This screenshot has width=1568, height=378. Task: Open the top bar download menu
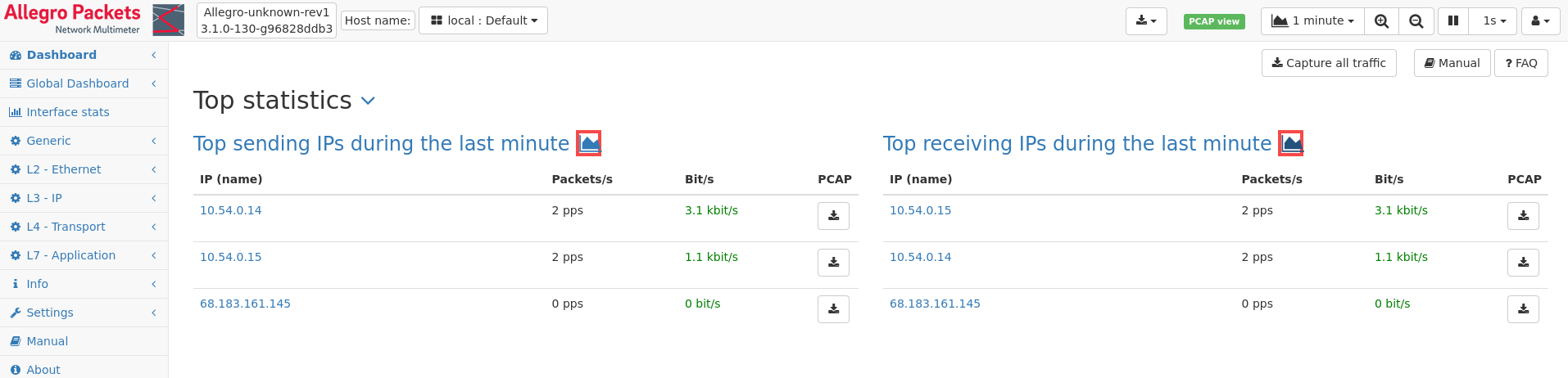[x=1146, y=21]
